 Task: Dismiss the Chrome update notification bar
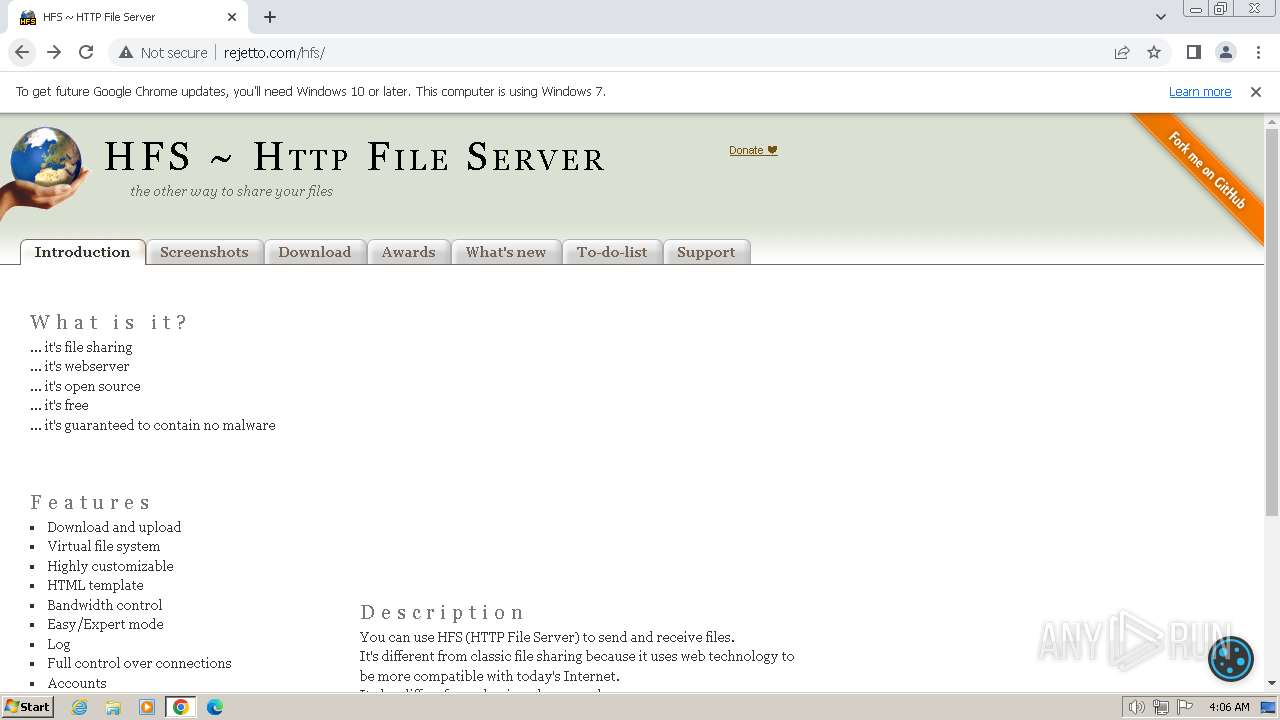[1256, 92]
